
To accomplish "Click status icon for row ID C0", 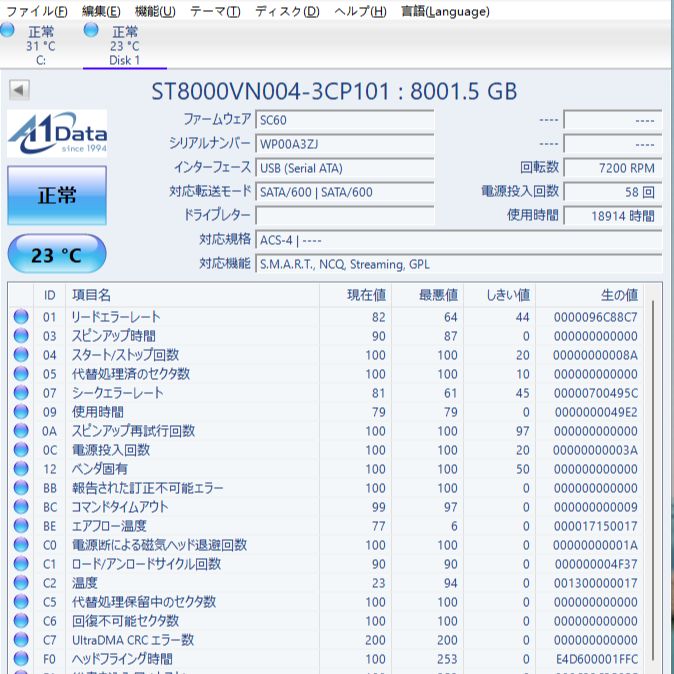I will pyautogui.click(x=21, y=545).
